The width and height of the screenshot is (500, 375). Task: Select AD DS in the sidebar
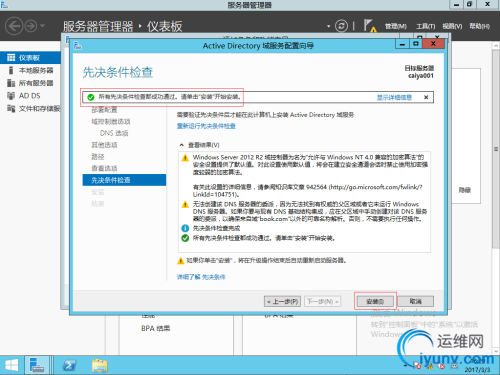coord(30,96)
